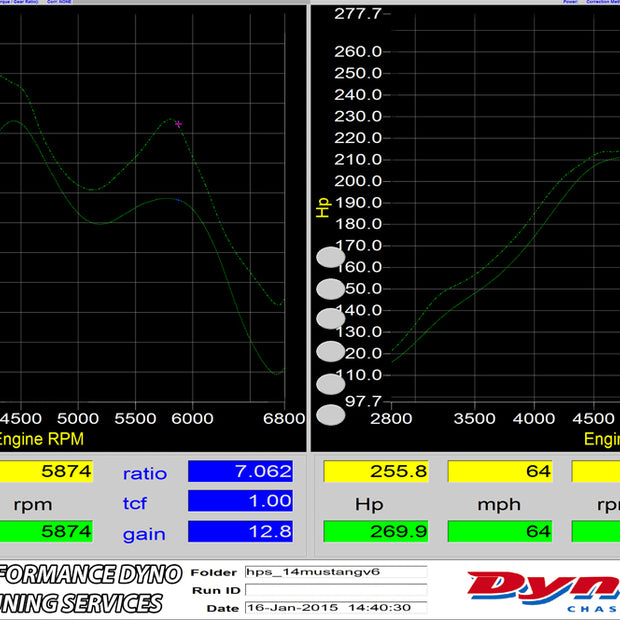The height and width of the screenshot is (620, 620).
Task: Click the 'Run ID' label
Action: click(x=216, y=590)
